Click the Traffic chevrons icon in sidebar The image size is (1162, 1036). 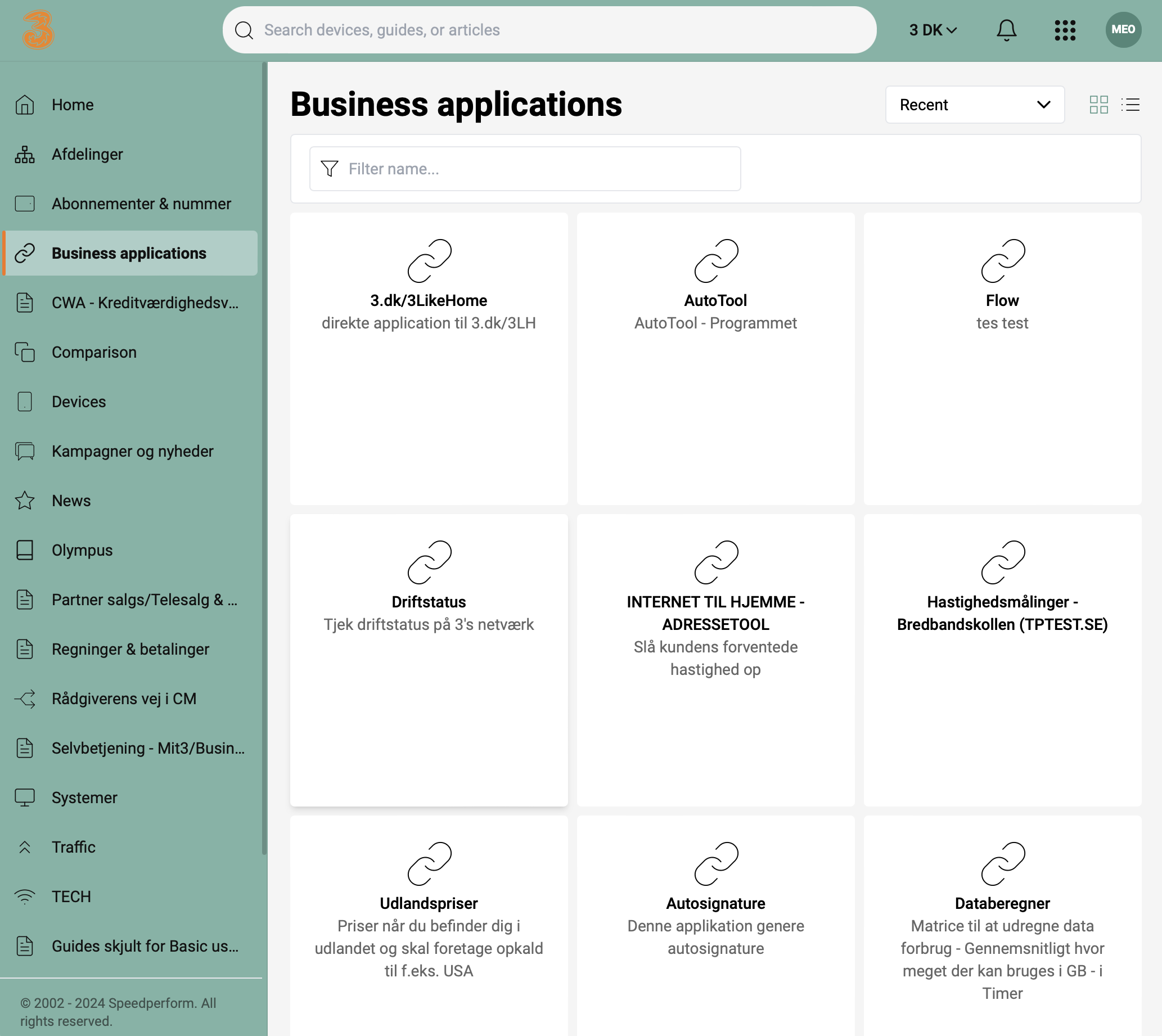click(25, 847)
